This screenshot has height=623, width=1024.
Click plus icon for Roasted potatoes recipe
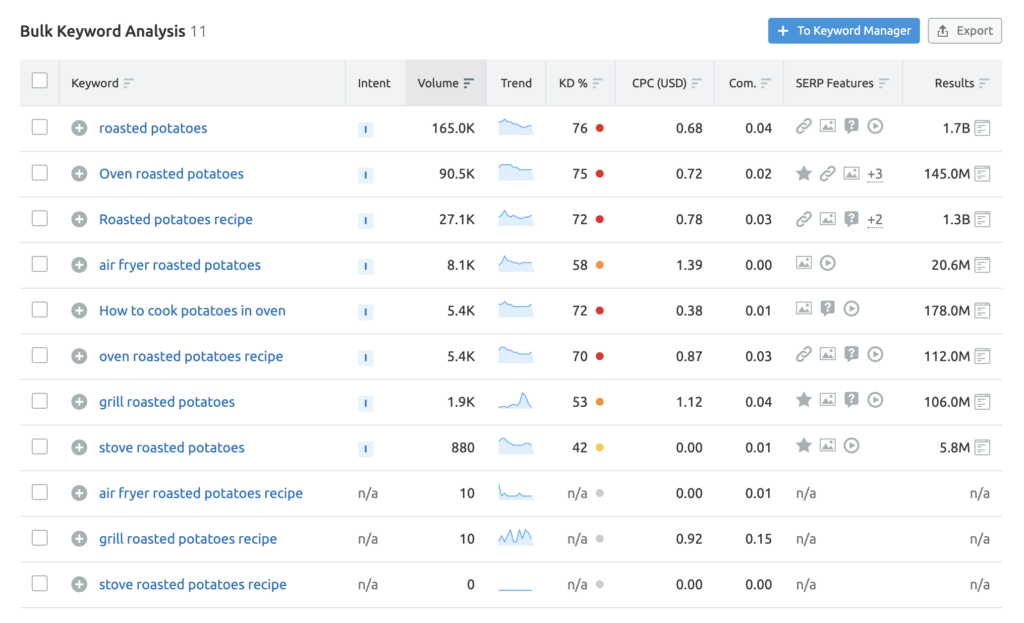coord(79,219)
